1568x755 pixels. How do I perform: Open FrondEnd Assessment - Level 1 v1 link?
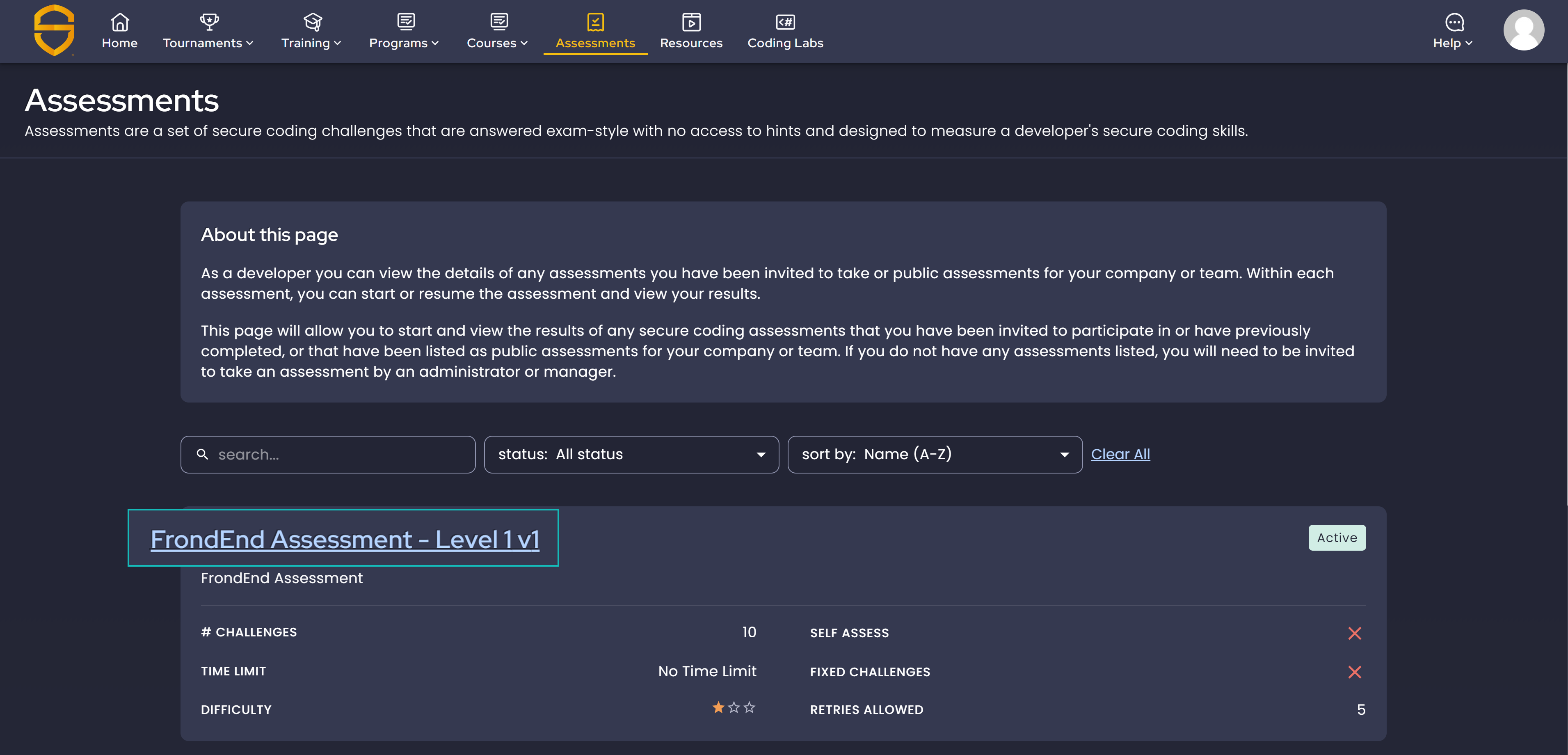point(345,540)
